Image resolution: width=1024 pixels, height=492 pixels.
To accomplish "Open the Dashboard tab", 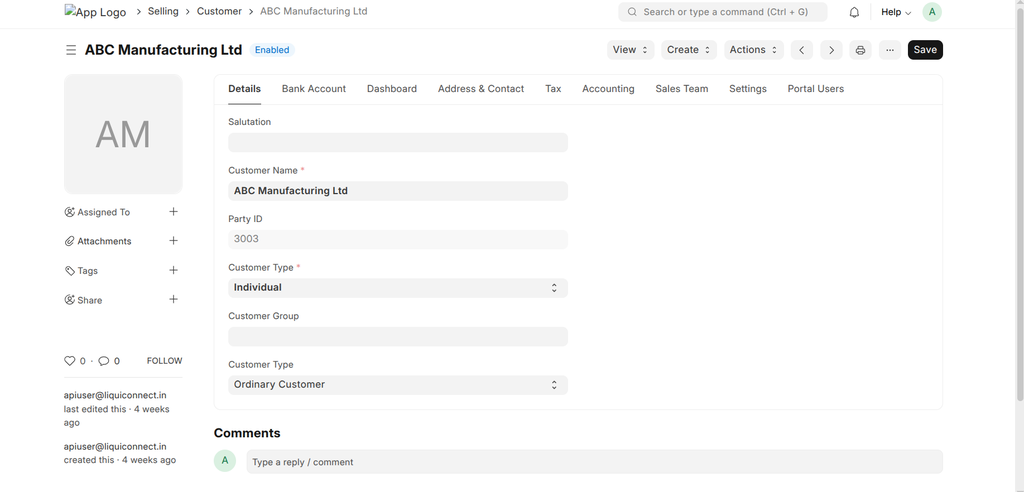I will coord(392,89).
